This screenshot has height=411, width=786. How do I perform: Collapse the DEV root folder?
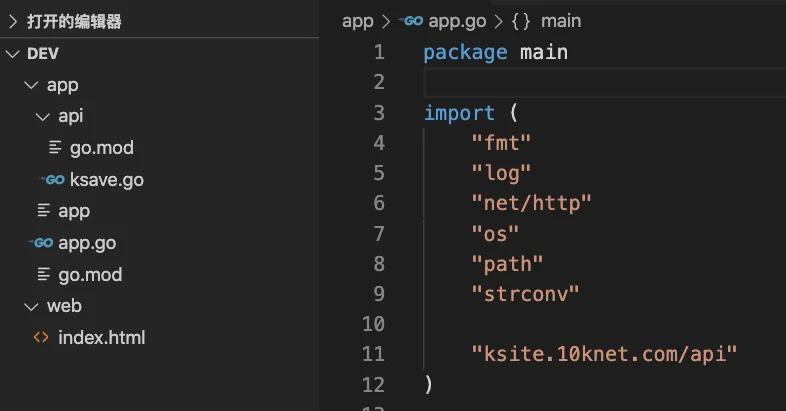pyautogui.click(x=12, y=53)
